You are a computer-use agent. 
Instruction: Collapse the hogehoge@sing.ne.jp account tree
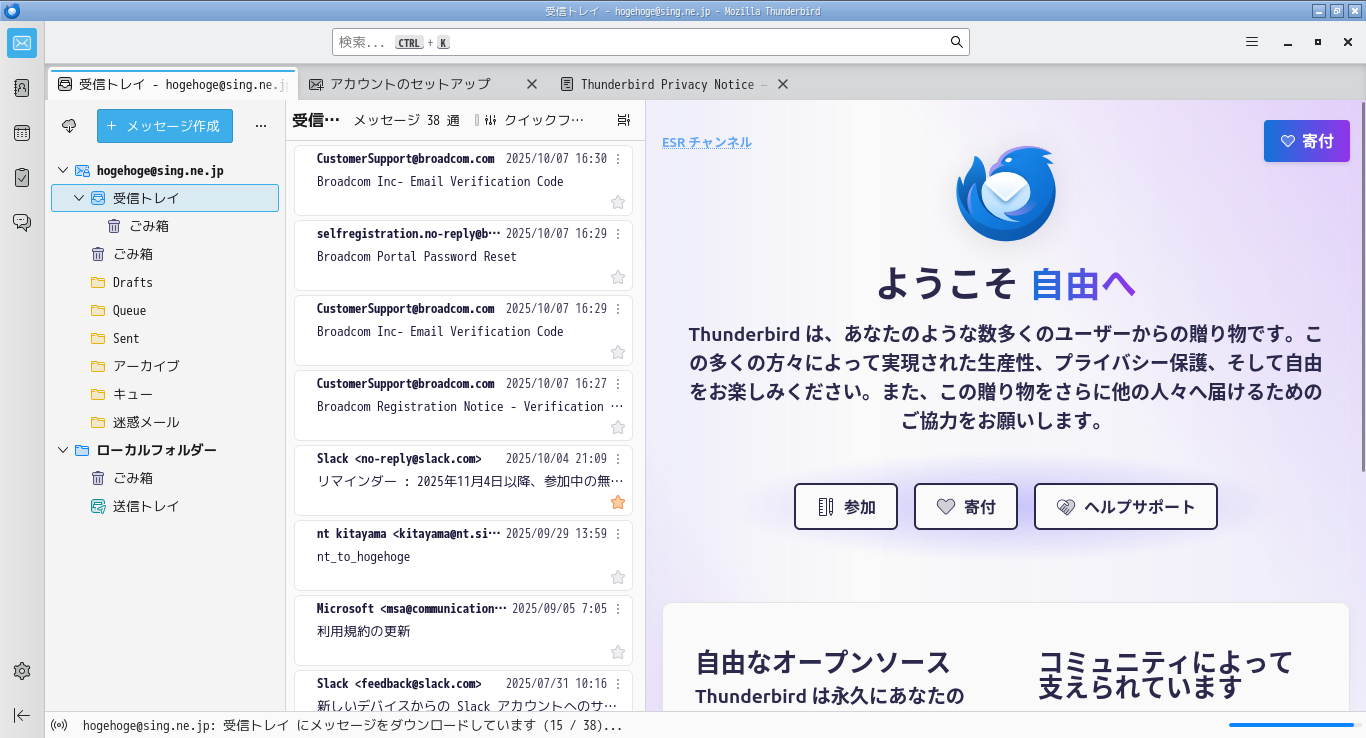[x=63, y=171]
